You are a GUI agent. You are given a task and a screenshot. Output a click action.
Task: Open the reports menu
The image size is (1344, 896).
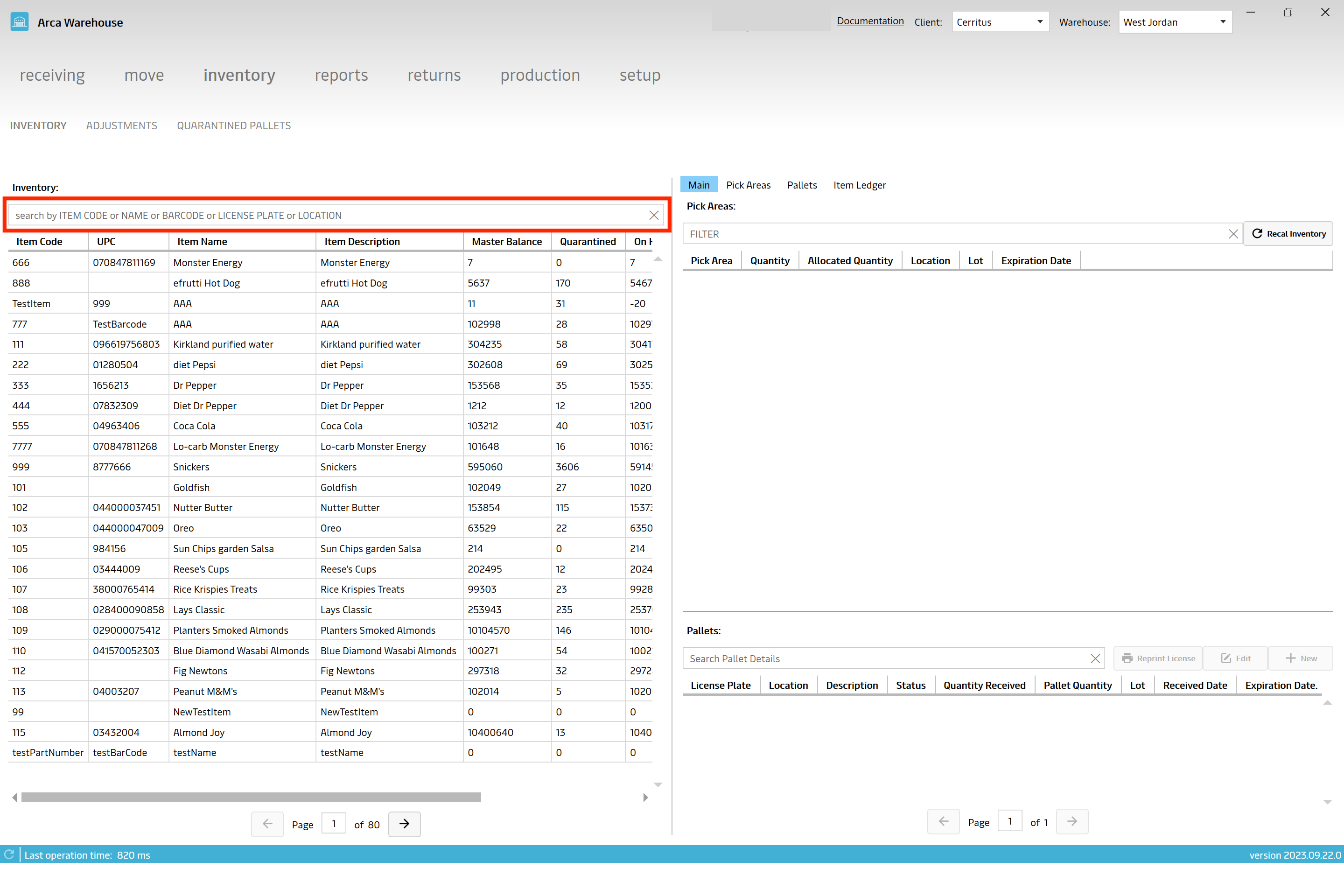coord(341,75)
